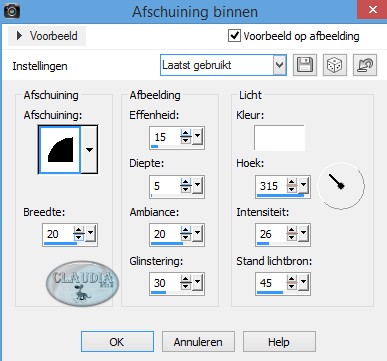Click the reset to default icon
This screenshot has height=361, width=387.
[x=365, y=65]
